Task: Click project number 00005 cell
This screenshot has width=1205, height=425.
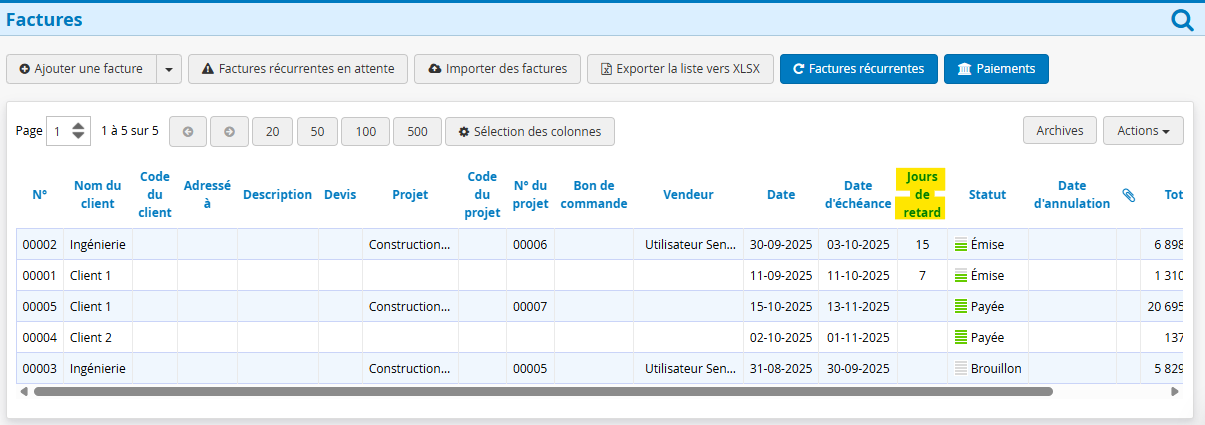Action: [530, 368]
